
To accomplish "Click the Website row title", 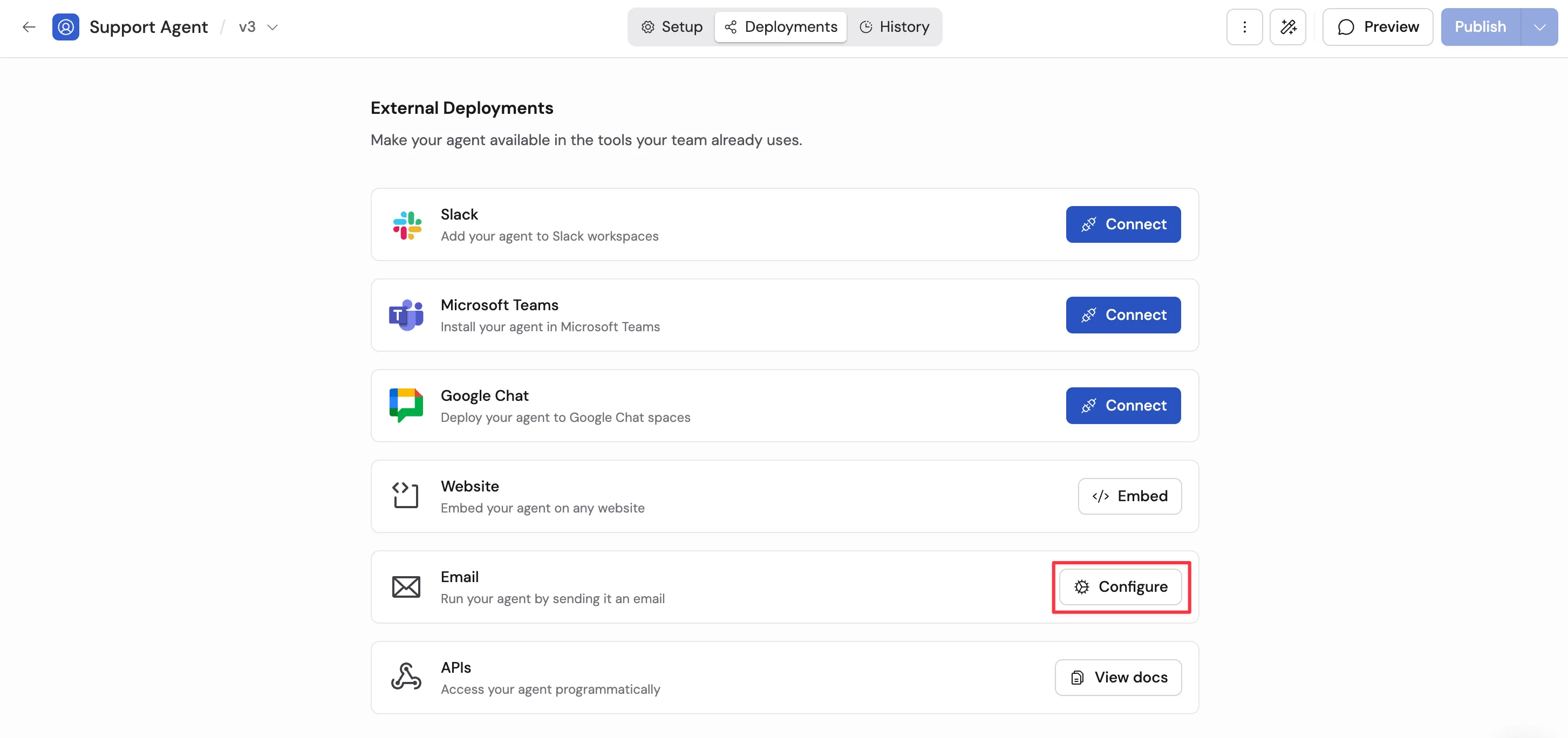I will tap(469, 486).
